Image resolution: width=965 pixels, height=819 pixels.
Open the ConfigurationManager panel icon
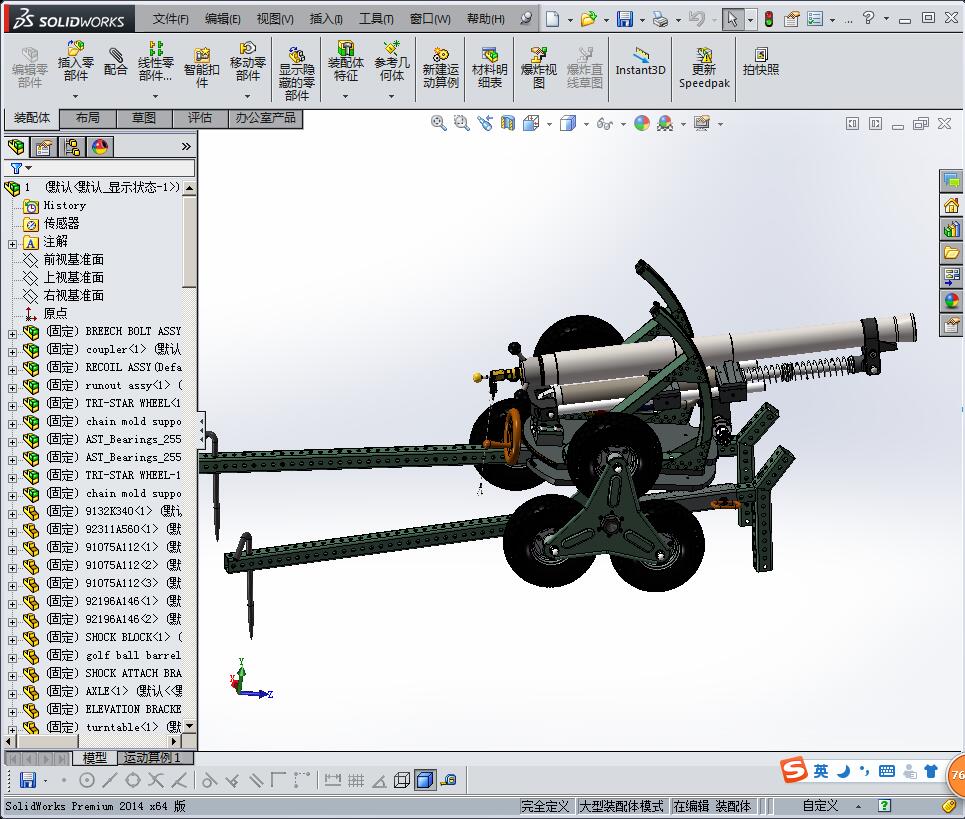72,147
